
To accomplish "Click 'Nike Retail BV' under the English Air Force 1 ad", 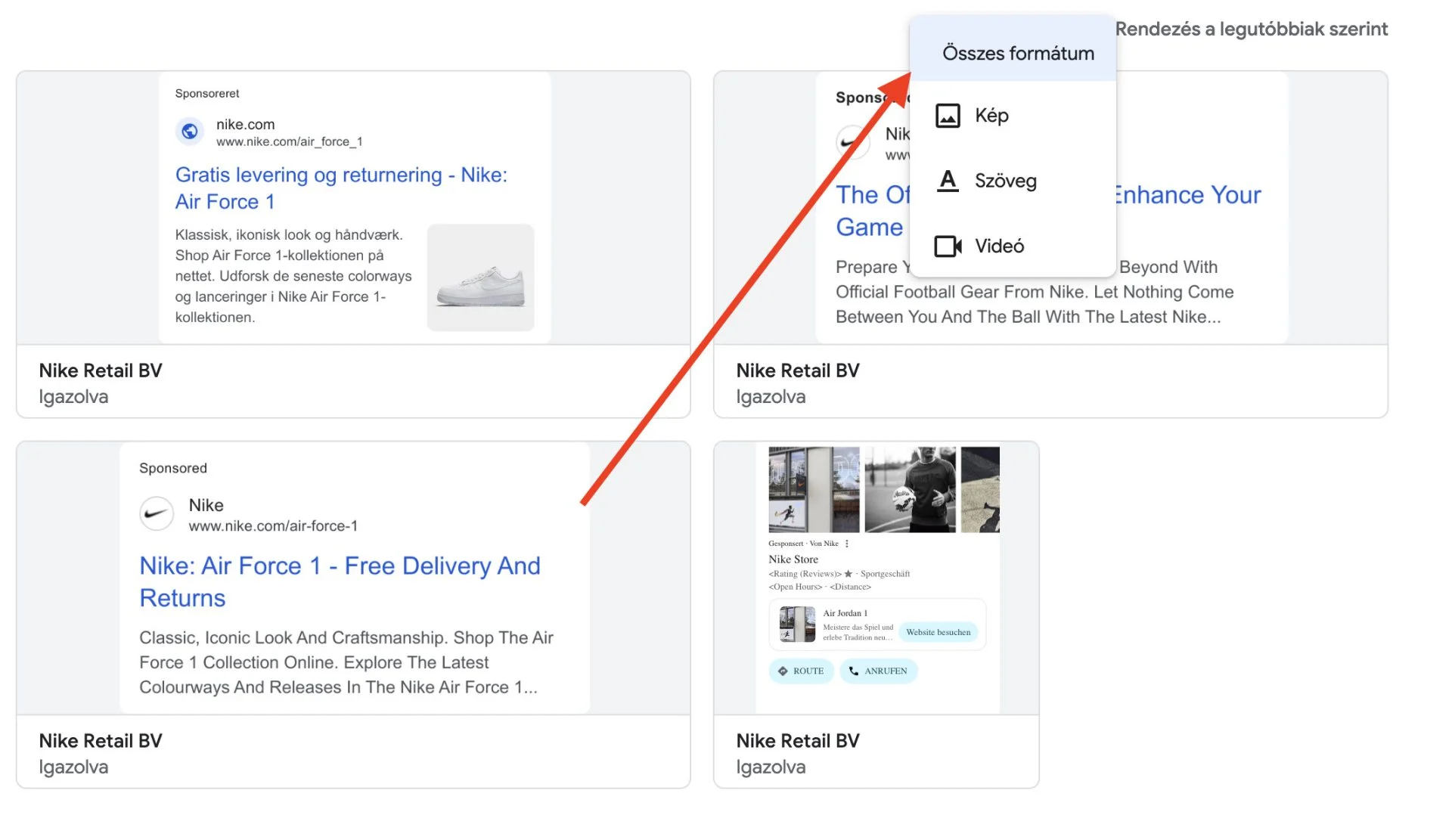I will click(101, 741).
